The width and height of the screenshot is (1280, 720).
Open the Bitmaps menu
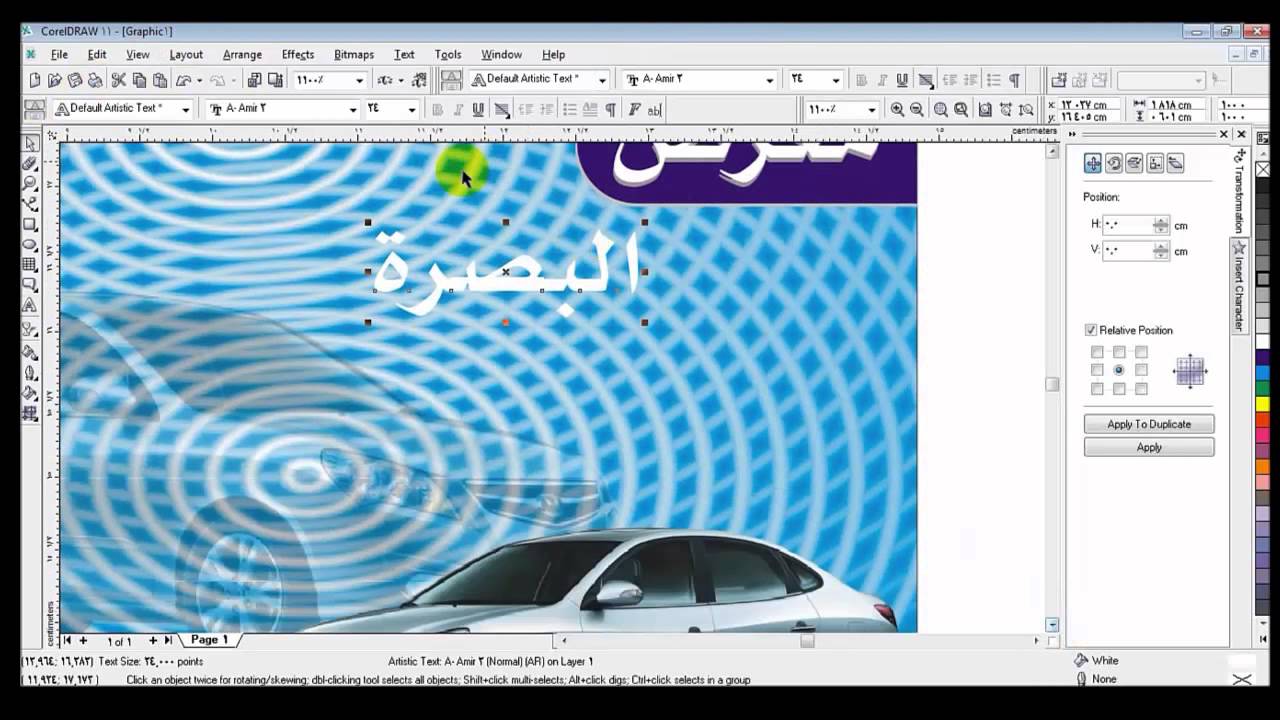[x=354, y=54]
